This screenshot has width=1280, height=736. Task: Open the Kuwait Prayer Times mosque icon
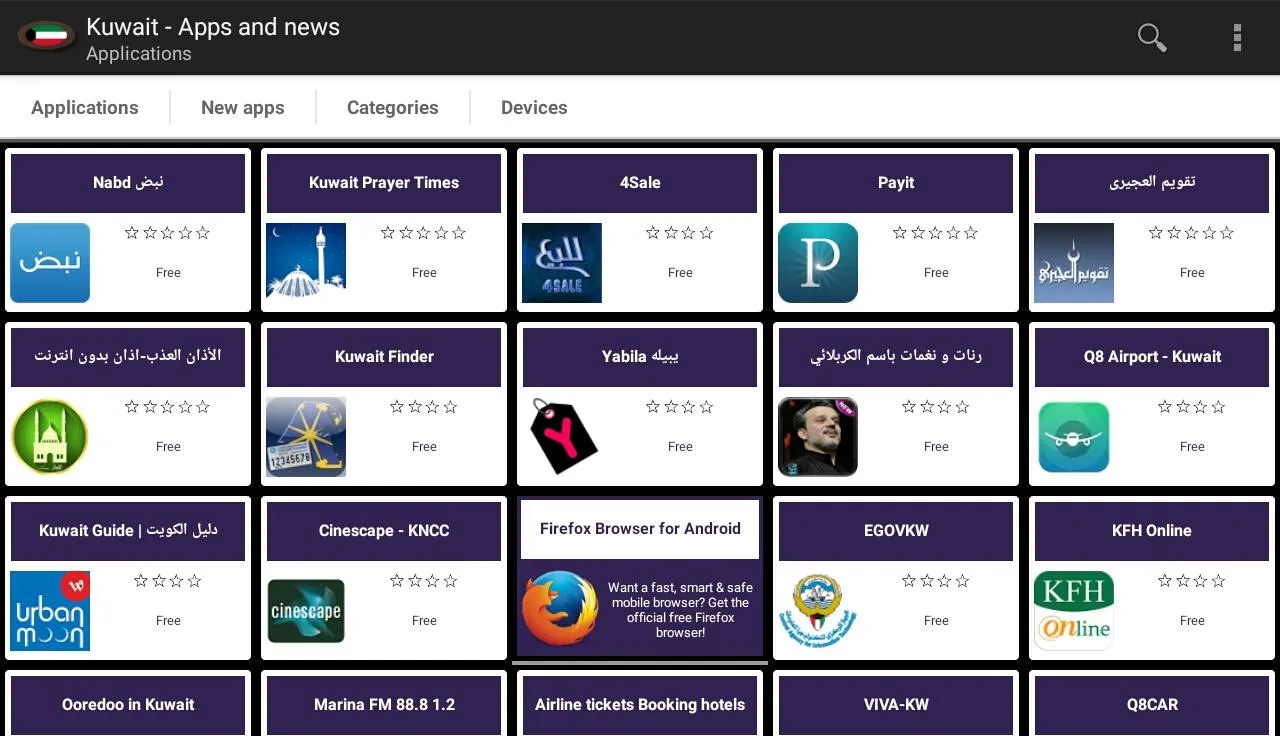pyautogui.click(x=306, y=263)
